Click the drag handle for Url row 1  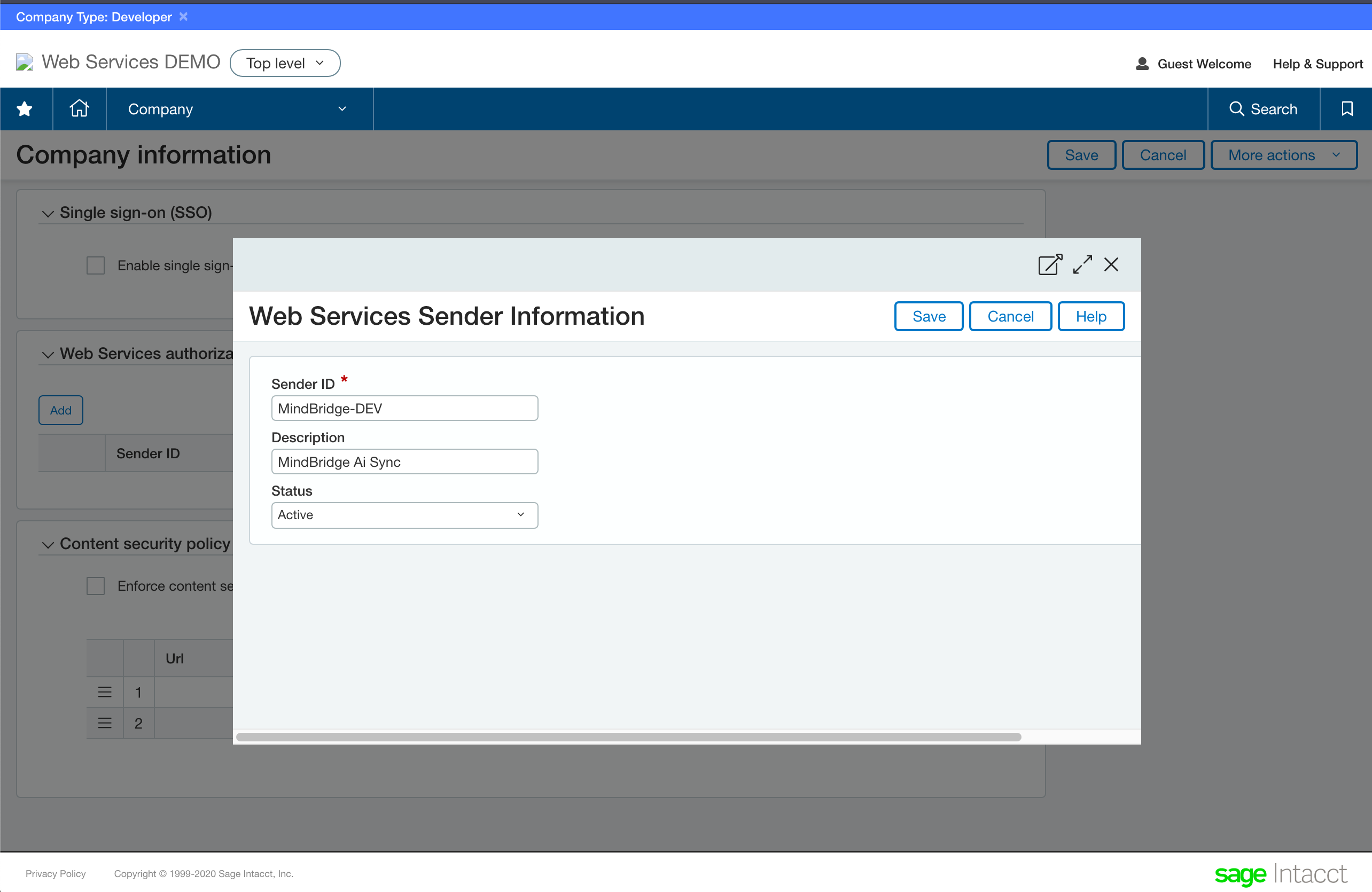(x=104, y=692)
